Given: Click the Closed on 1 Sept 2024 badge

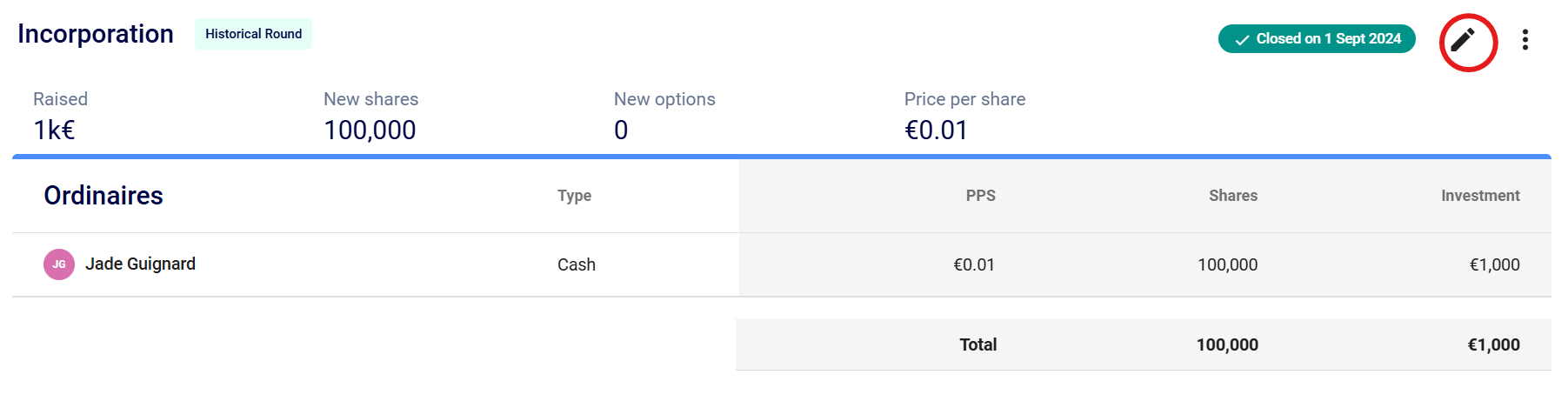Looking at the screenshot, I should [1316, 39].
